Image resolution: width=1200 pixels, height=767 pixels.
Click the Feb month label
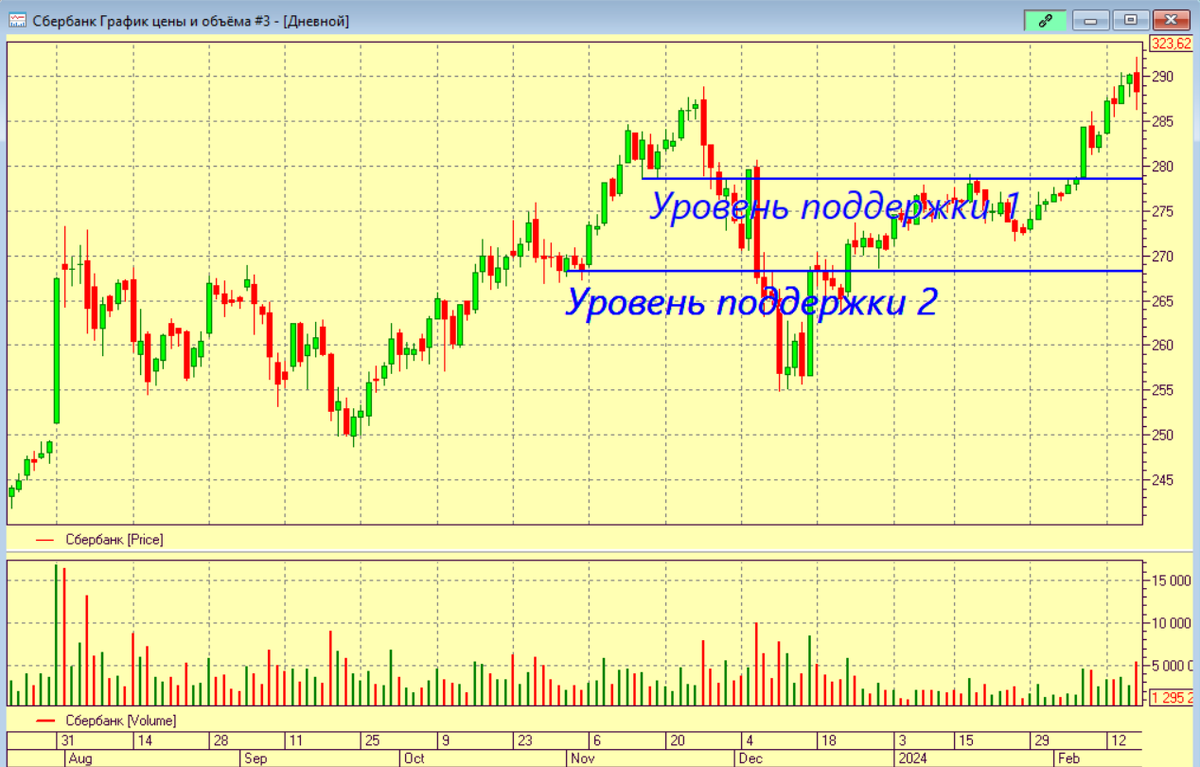tap(1069, 758)
